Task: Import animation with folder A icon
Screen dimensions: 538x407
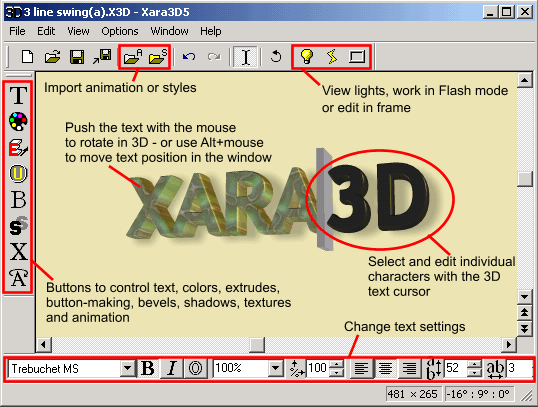Action: click(133, 57)
